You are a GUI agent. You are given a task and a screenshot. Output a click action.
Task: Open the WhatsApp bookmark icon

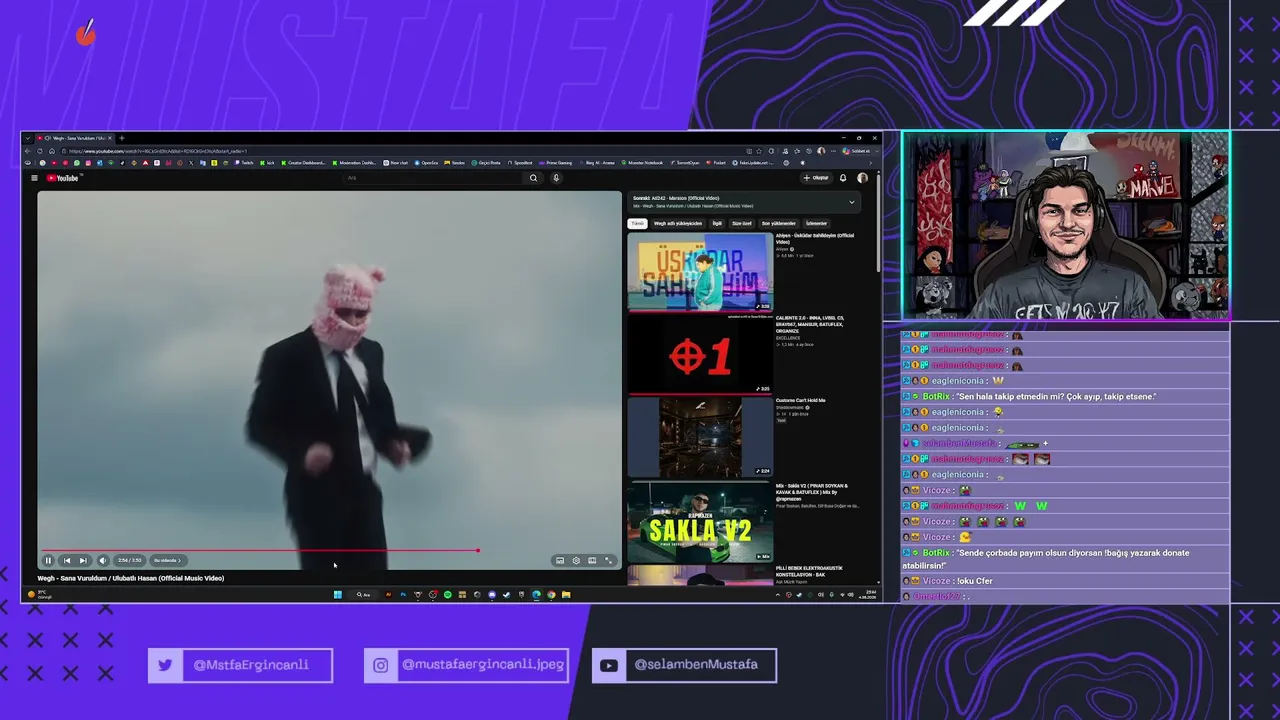click(x=76, y=163)
